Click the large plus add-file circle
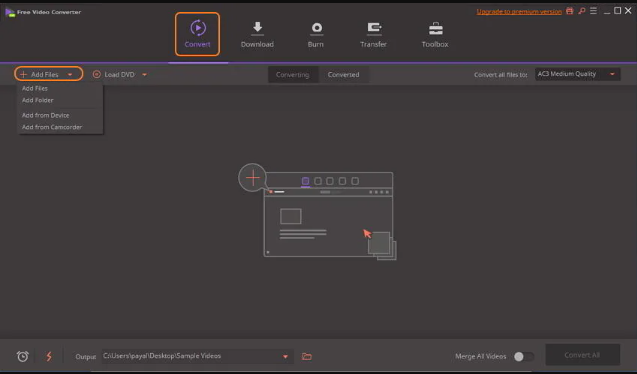Screen dimensions: 637x374 (253, 177)
